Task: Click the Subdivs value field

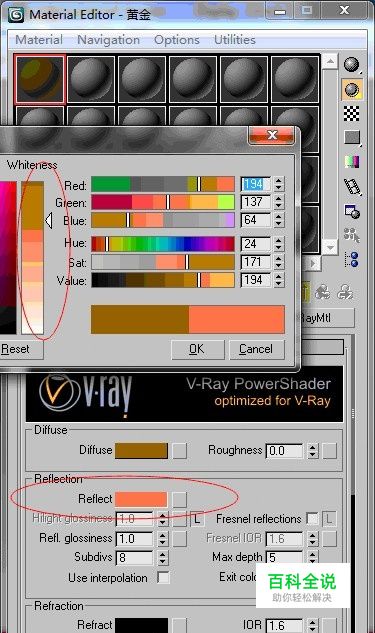Action: pyautogui.click(x=135, y=558)
